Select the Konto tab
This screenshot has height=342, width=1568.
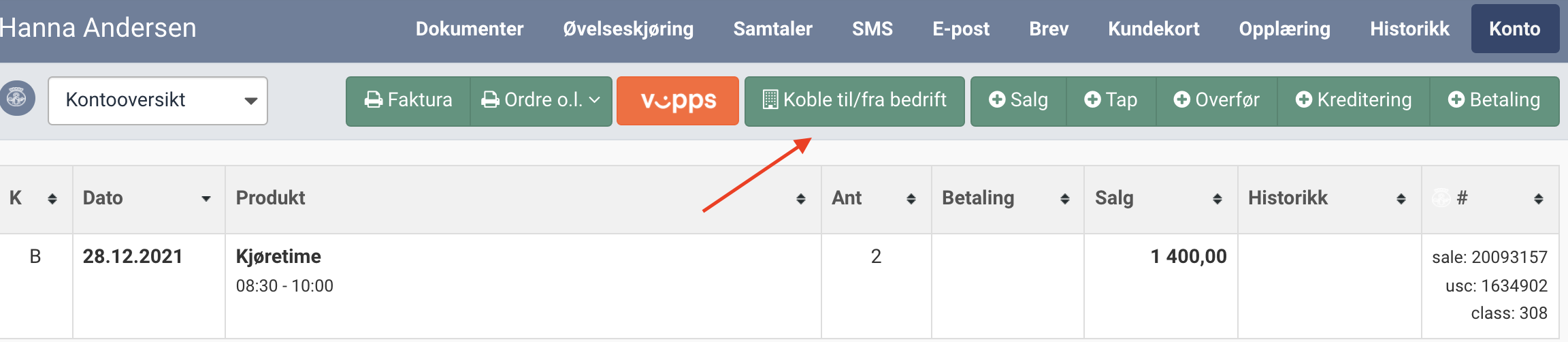(1515, 29)
